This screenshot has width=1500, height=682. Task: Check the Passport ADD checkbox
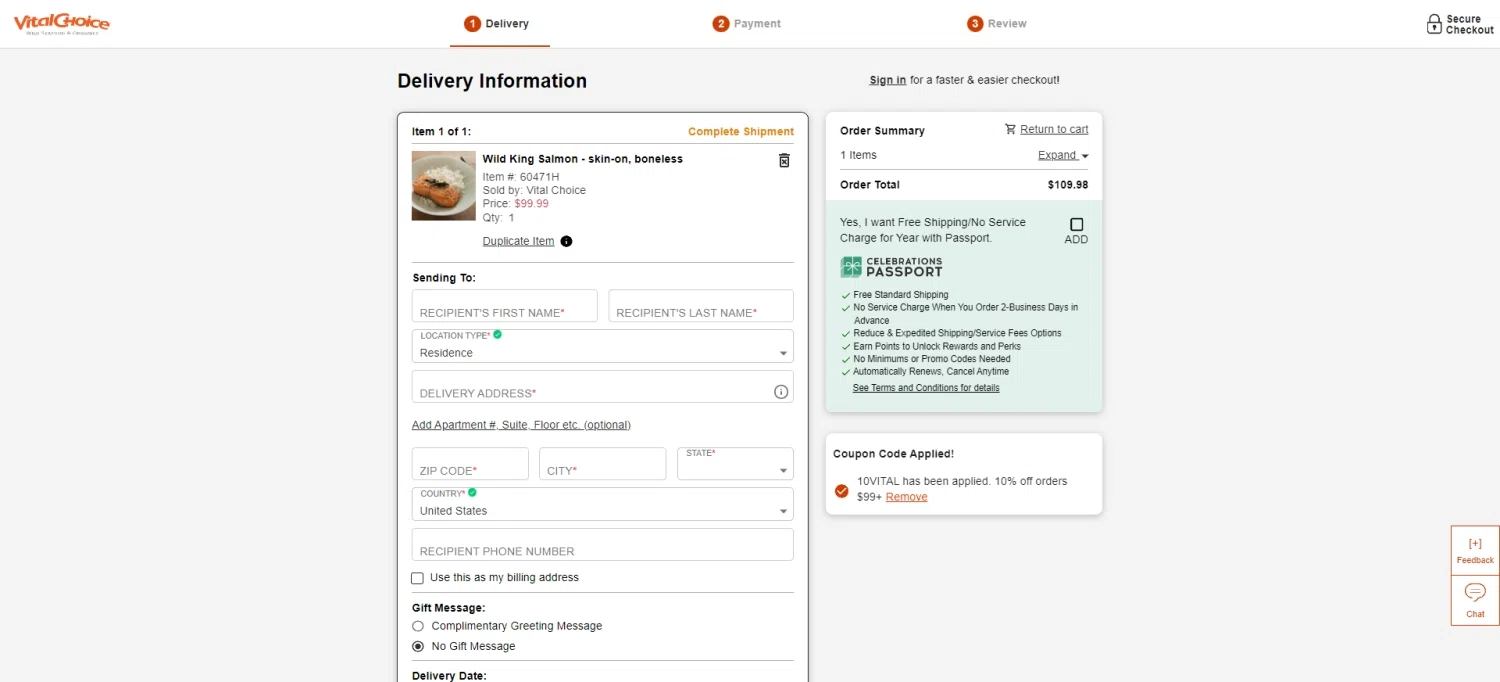click(x=1076, y=224)
